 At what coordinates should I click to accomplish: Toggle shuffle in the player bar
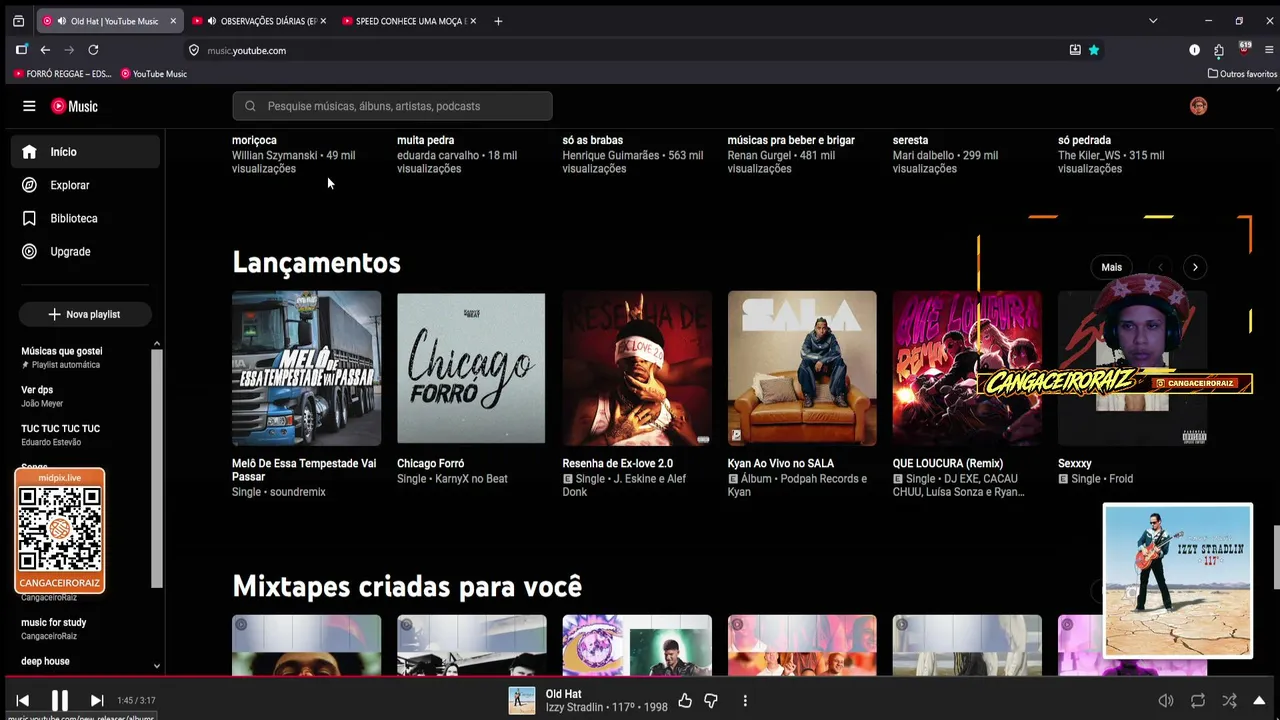[1229, 701]
